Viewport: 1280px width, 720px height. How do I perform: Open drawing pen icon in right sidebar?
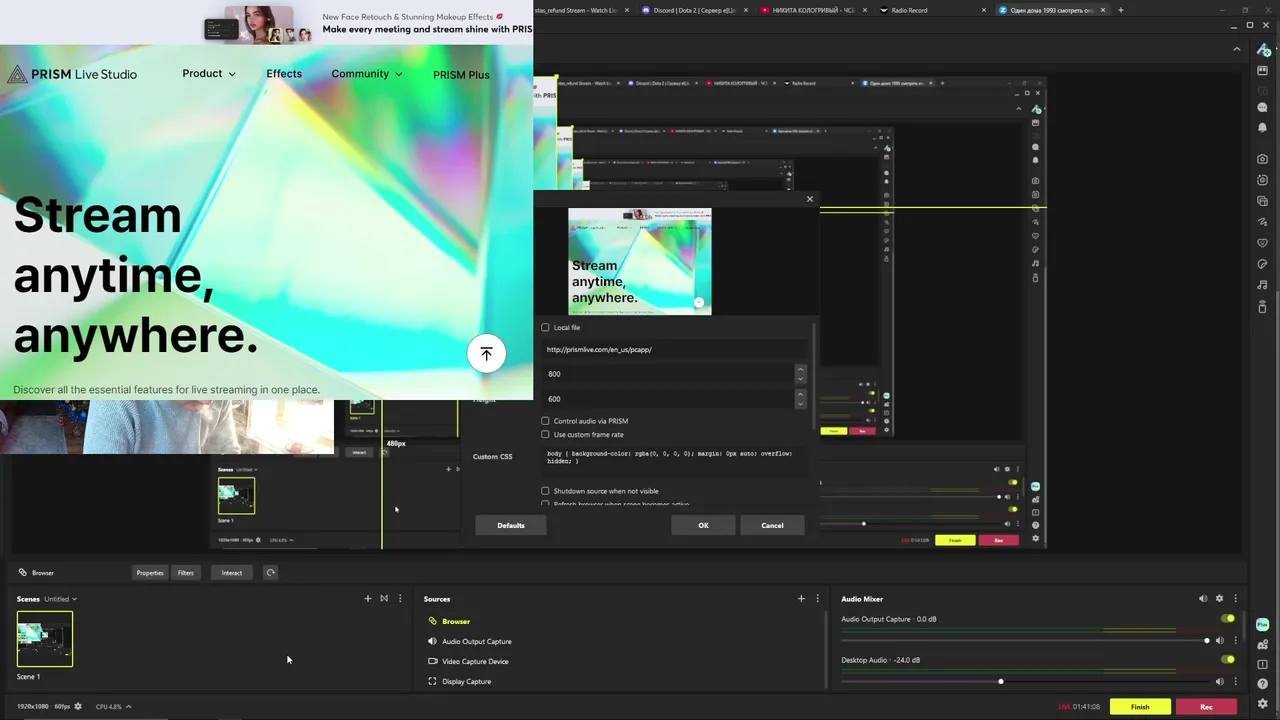pyautogui.click(x=1262, y=222)
